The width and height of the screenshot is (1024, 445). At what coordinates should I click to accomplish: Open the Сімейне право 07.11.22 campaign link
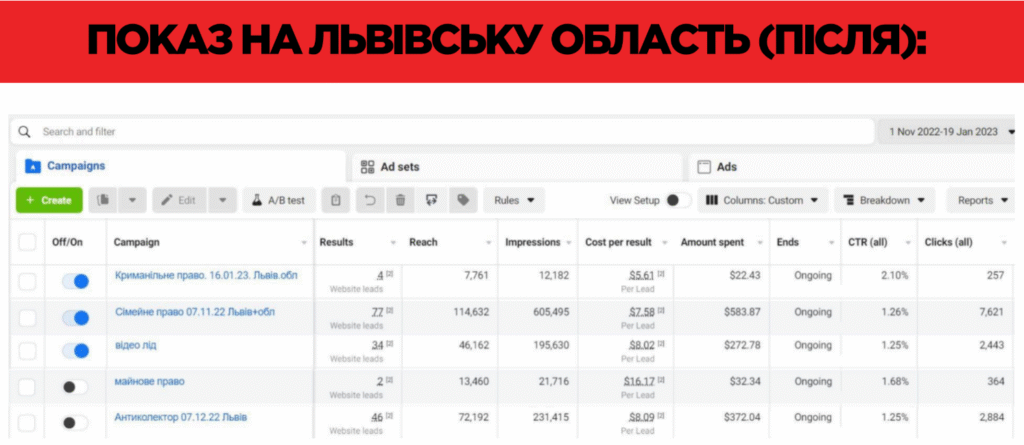tap(195, 312)
